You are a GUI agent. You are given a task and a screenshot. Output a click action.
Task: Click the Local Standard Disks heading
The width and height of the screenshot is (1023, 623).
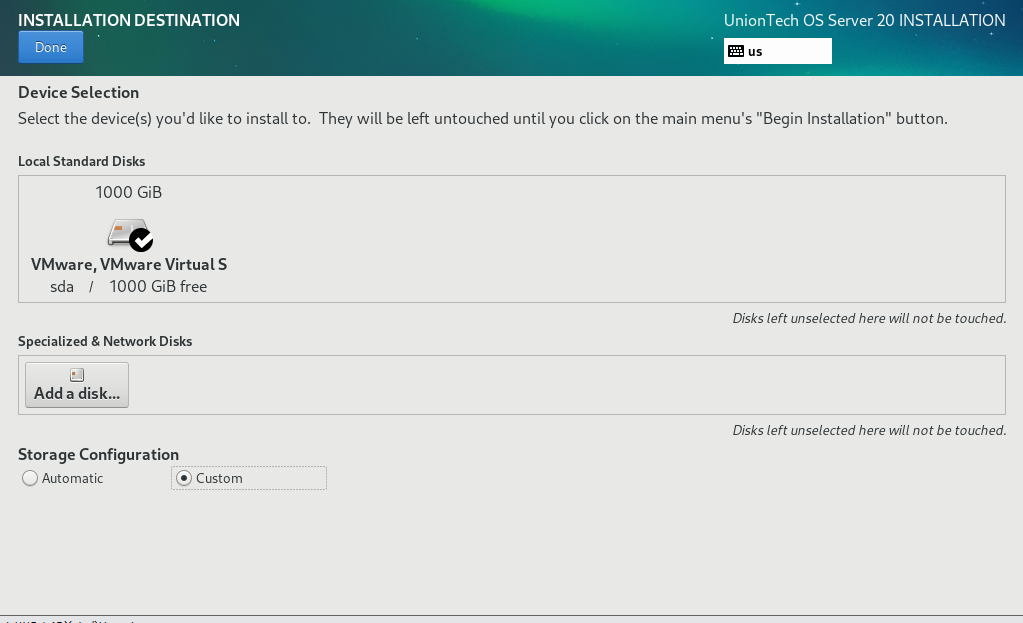point(82,161)
